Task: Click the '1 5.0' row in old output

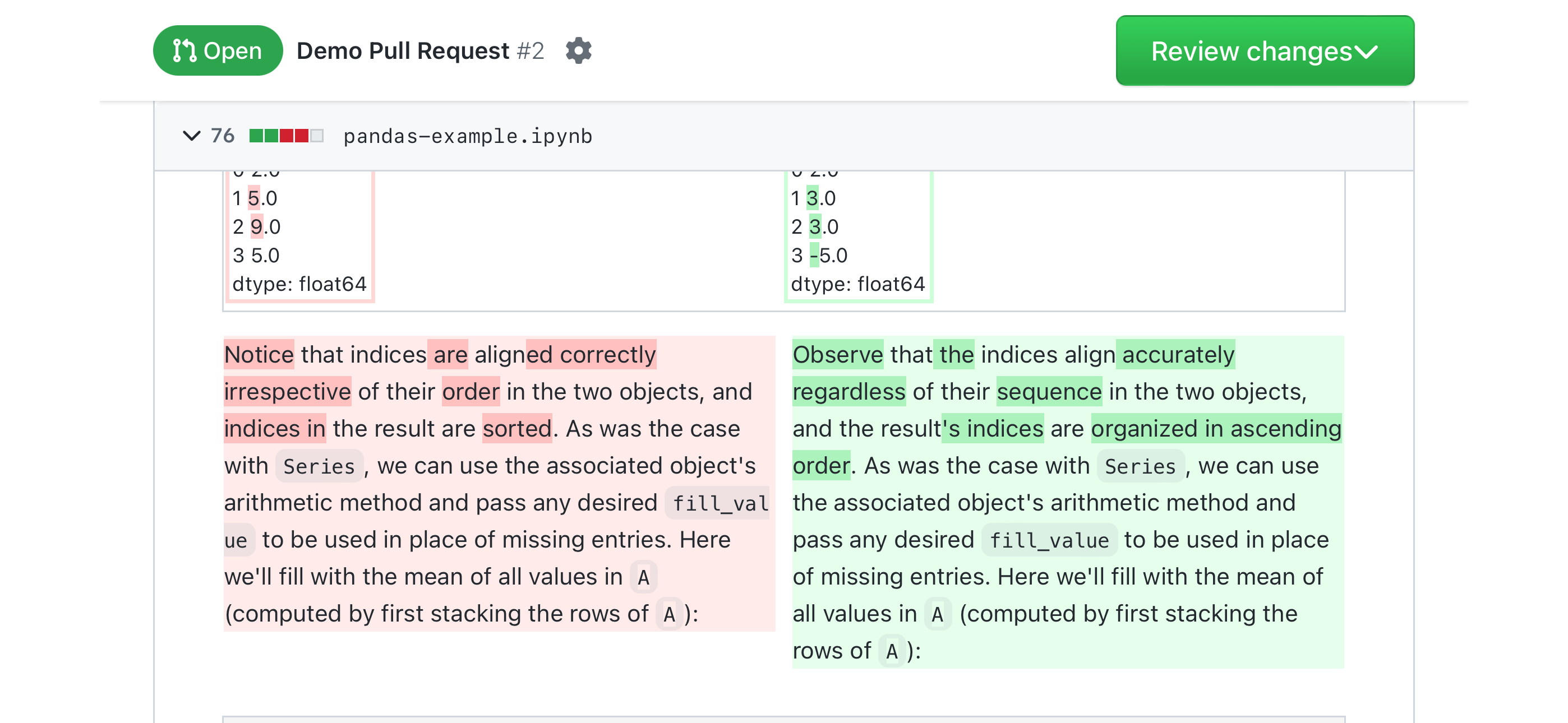Action: click(255, 198)
